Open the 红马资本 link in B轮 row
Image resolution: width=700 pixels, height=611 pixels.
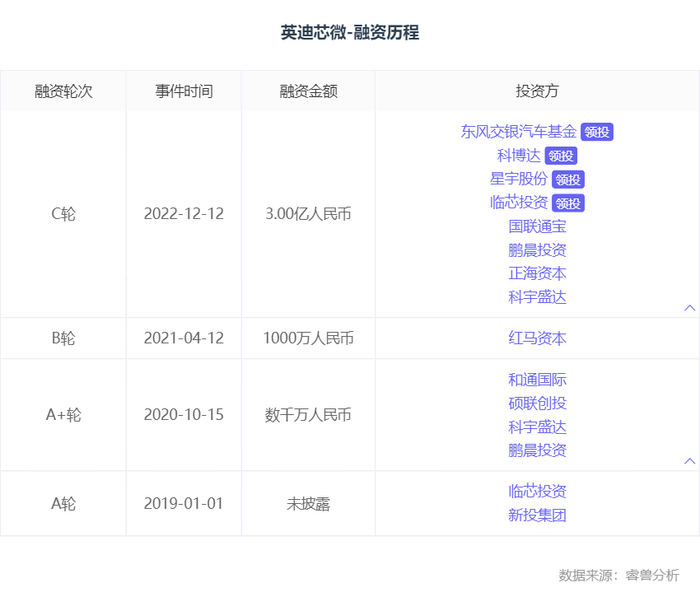point(537,338)
